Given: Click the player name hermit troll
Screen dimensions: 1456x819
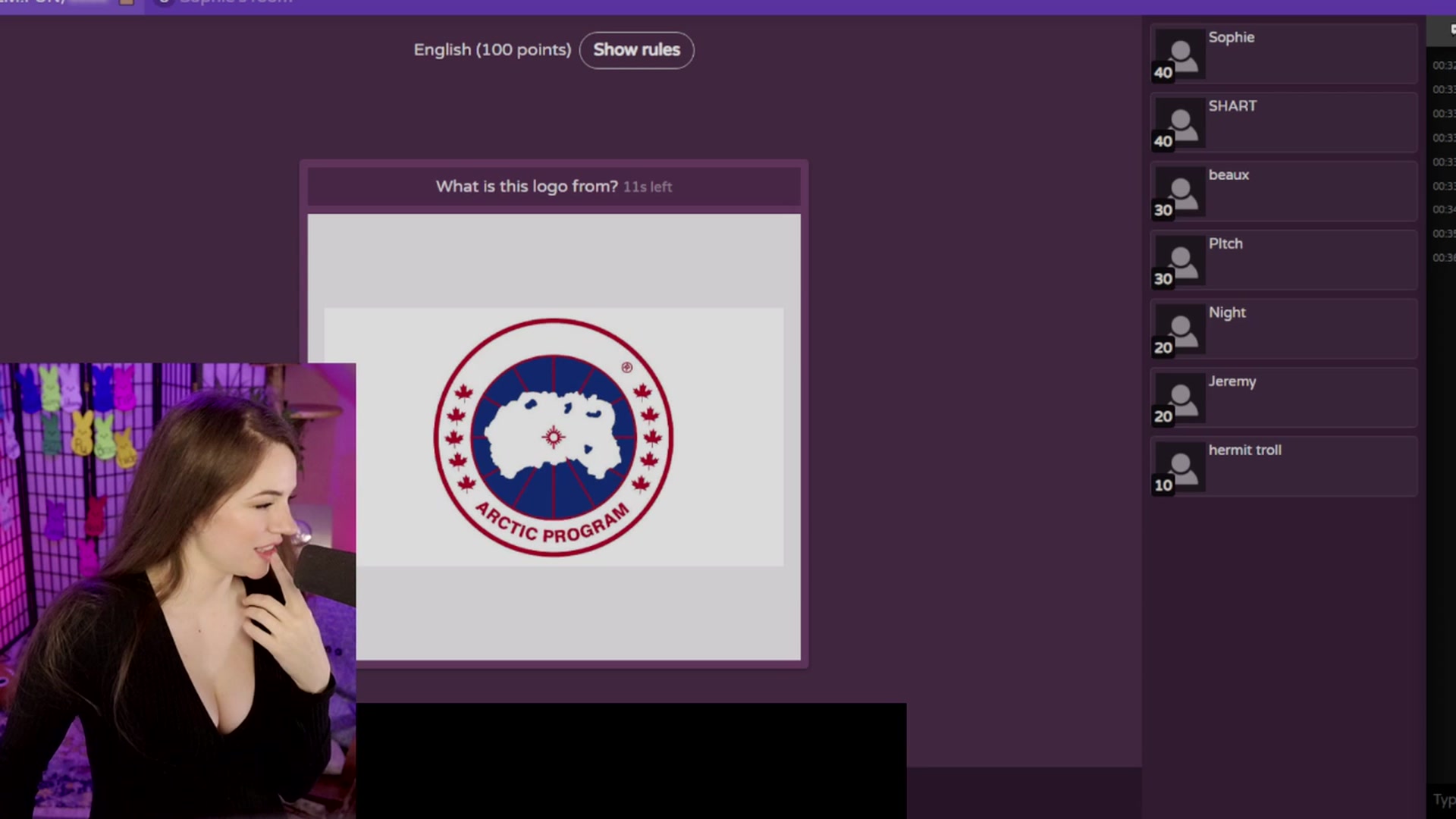Looking at the screenshot, I should (1244, 450).
